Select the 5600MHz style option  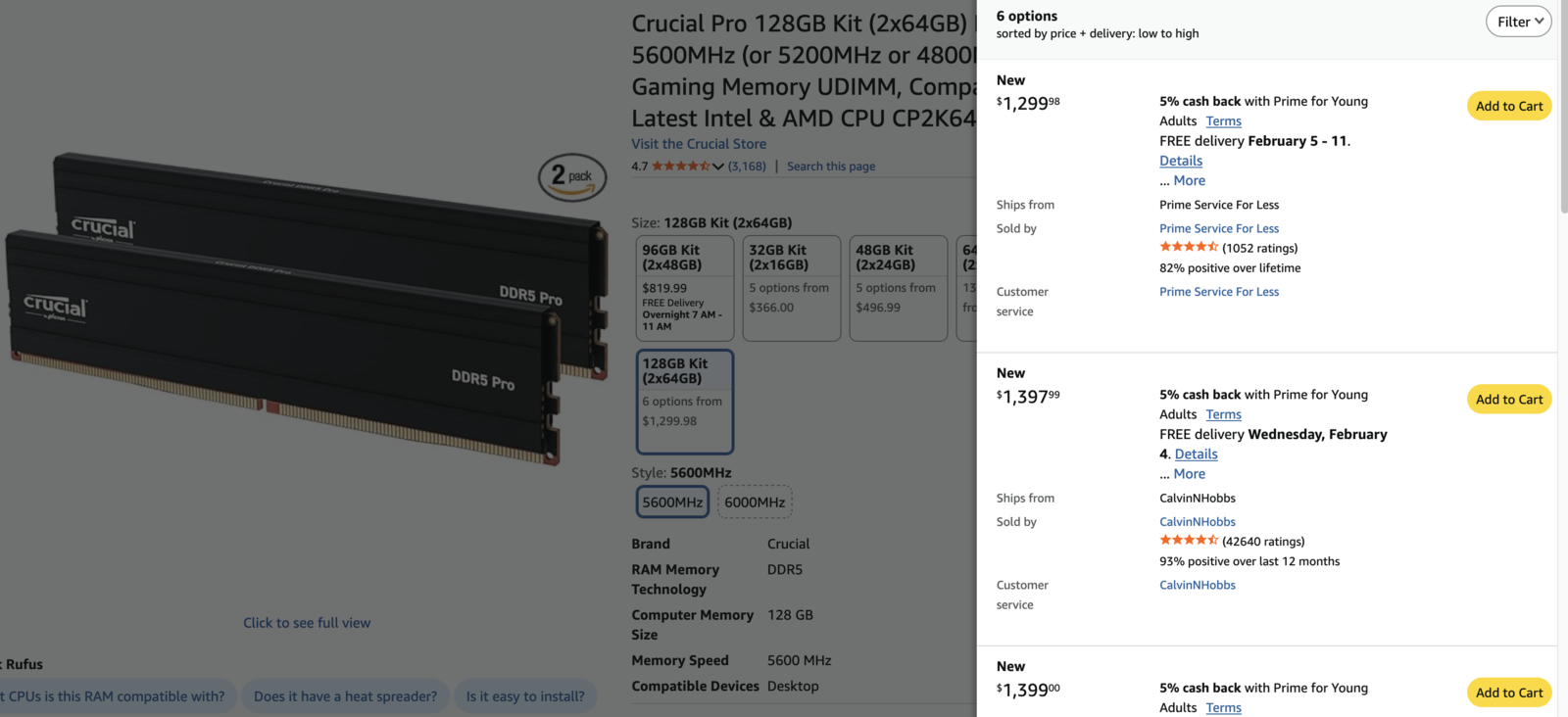point(672,502)
